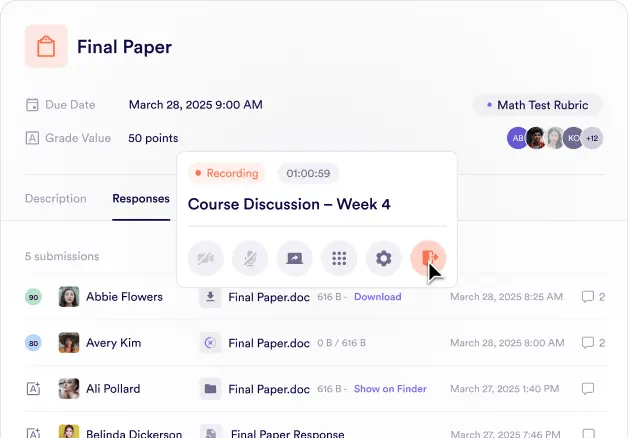Click Avery Kim's grade badge 80

coord(33,343)
